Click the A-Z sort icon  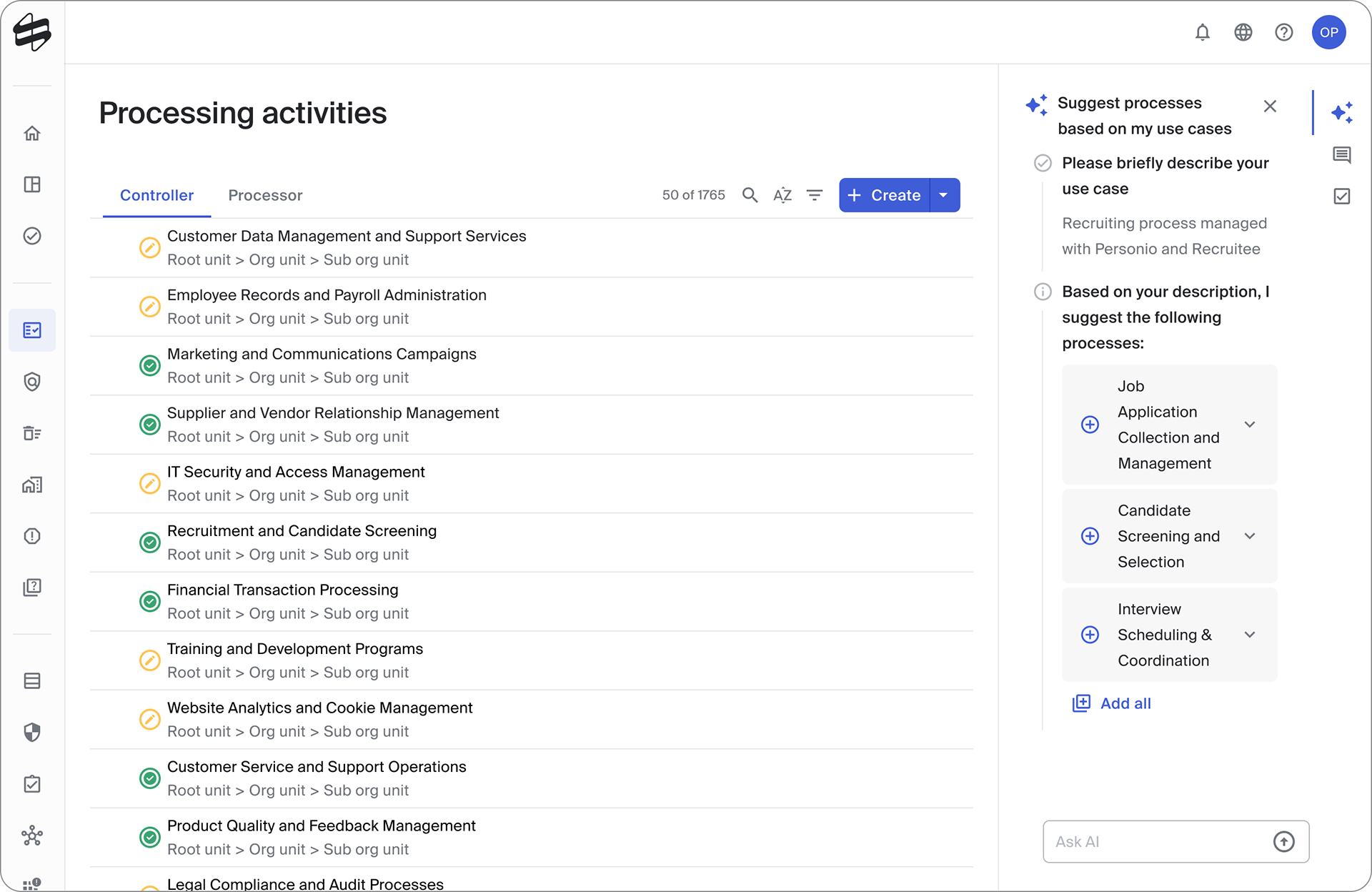tap(782, 195)
